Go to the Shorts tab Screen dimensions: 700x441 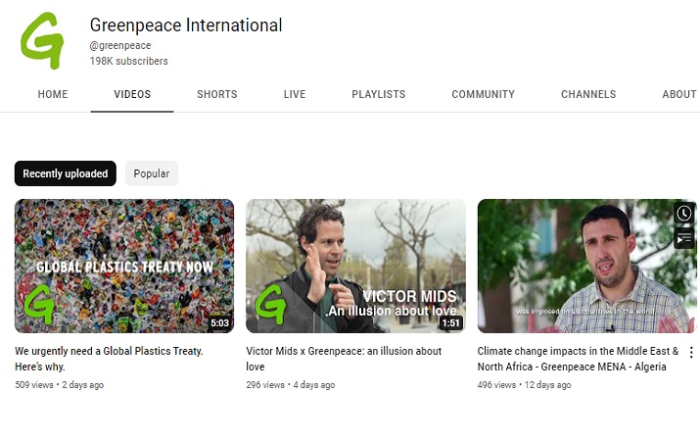coord(217,94)
